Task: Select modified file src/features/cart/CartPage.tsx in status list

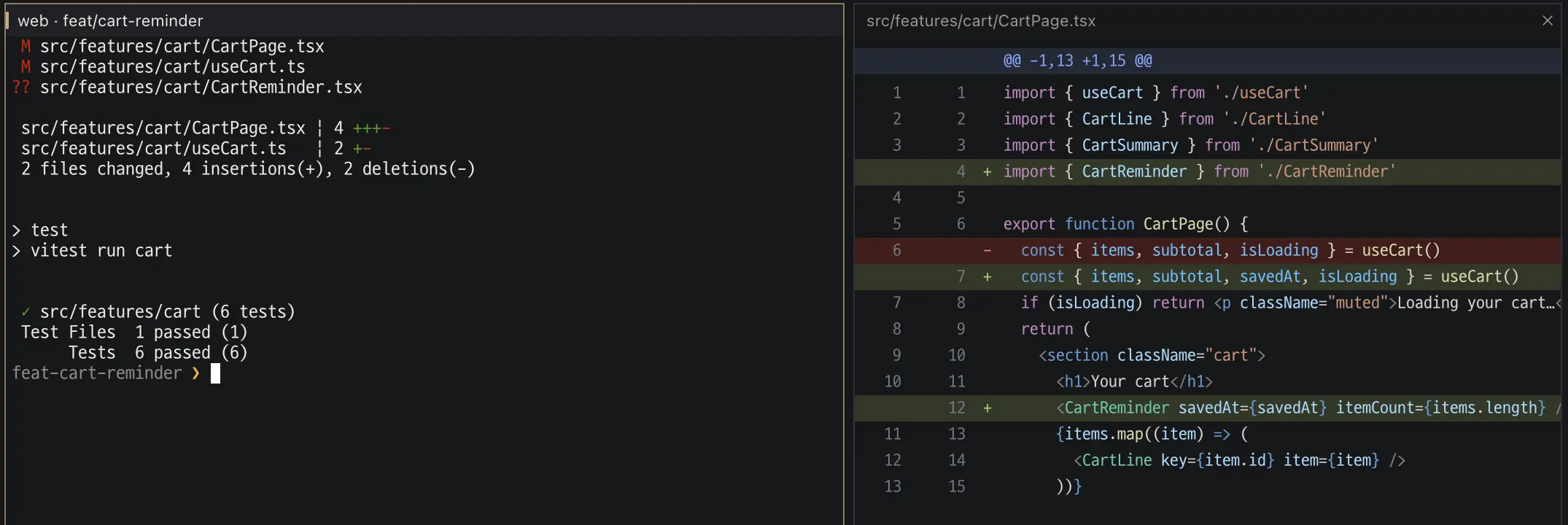Action: (x=172, y=47)
